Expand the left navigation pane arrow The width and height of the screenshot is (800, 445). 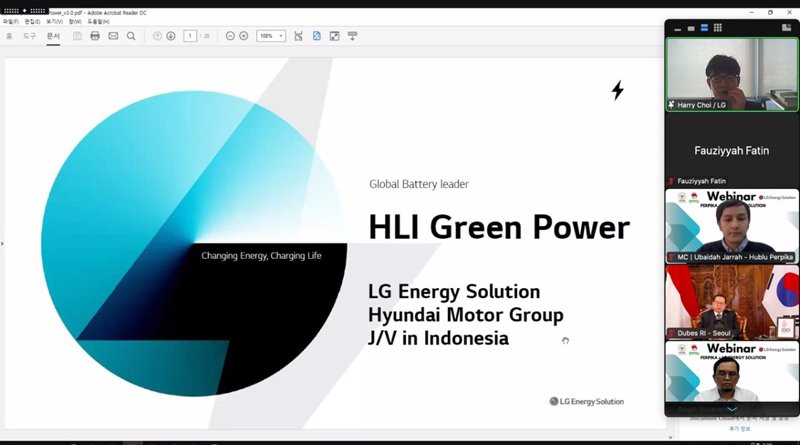2,243
